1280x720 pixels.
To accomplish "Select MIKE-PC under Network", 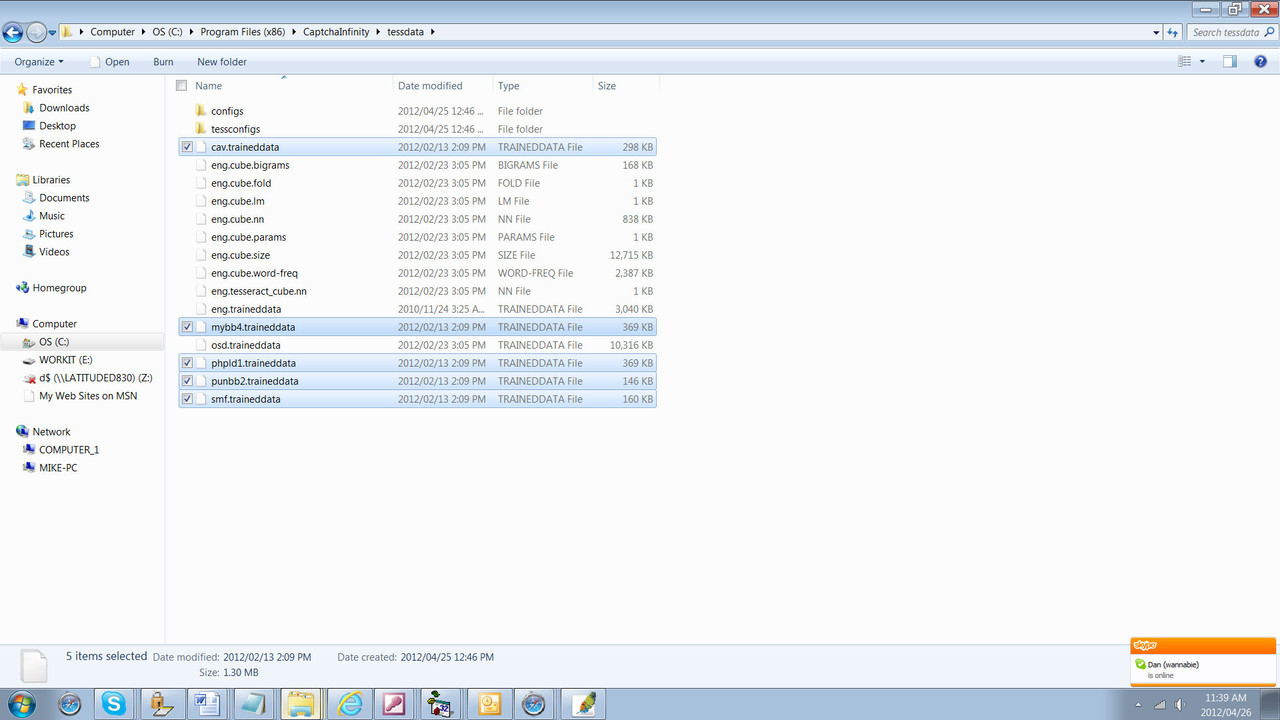I will [x=58, y=468].
